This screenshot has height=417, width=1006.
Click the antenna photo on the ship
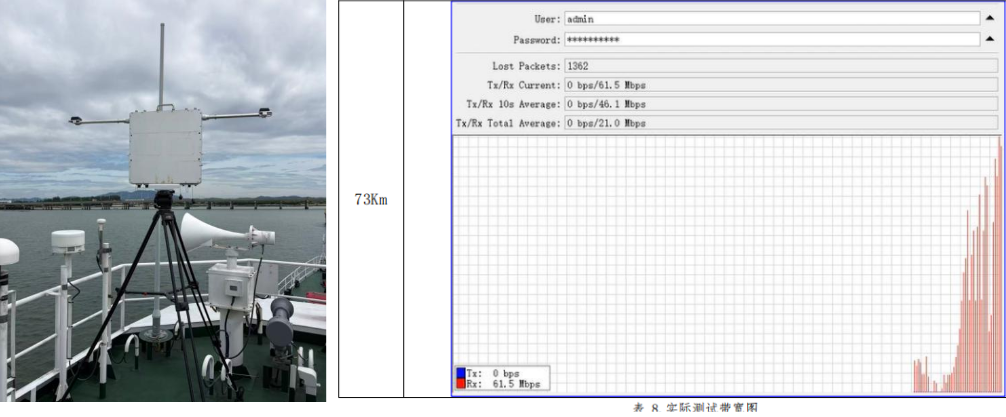(163, 201)
